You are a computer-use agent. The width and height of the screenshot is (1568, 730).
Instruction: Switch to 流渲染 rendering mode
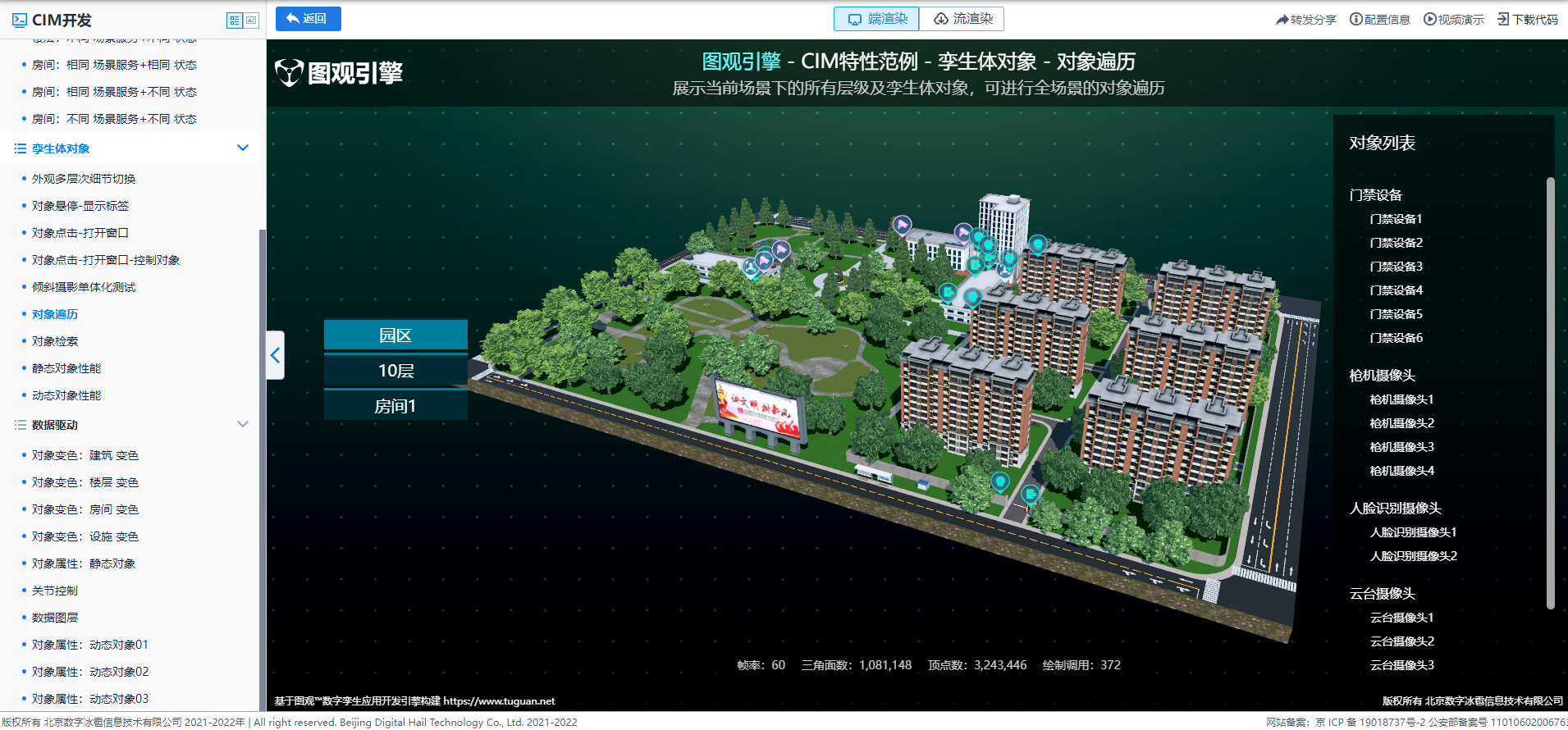click(x=962, y=19)
